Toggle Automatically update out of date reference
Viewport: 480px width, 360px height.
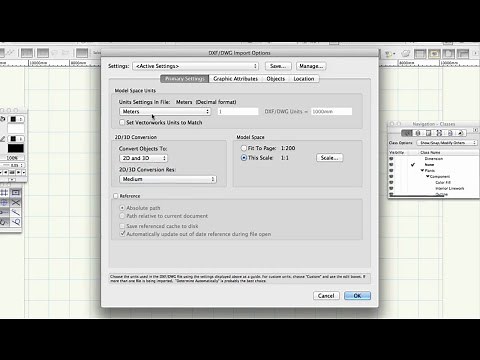click(122, 234)
